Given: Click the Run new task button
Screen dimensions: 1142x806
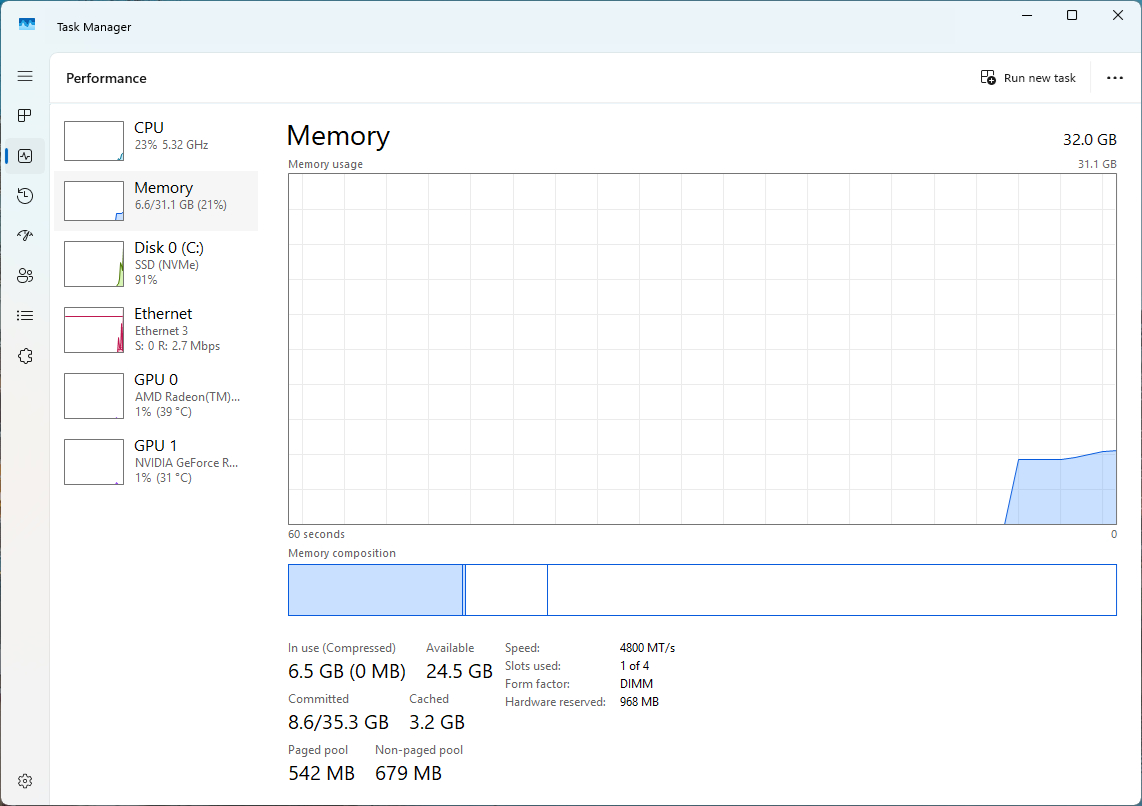Looking at the screenshot, I should [1028, 78].
